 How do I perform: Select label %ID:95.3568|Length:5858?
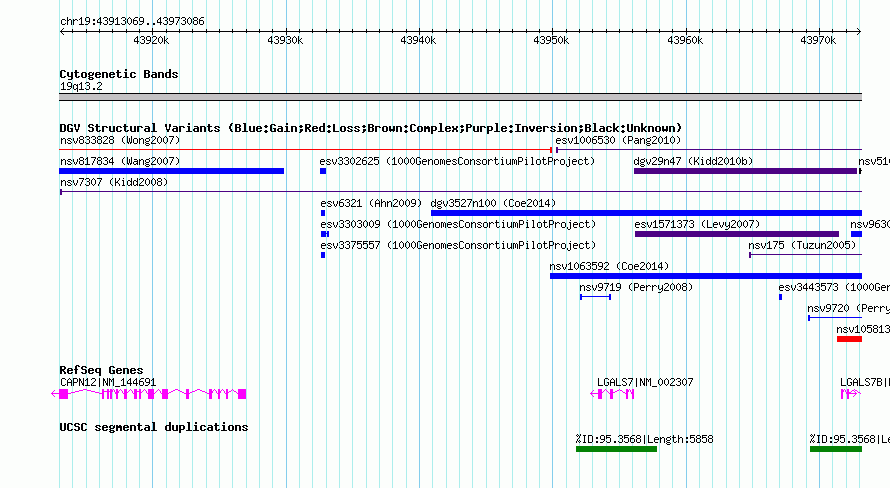644,439
